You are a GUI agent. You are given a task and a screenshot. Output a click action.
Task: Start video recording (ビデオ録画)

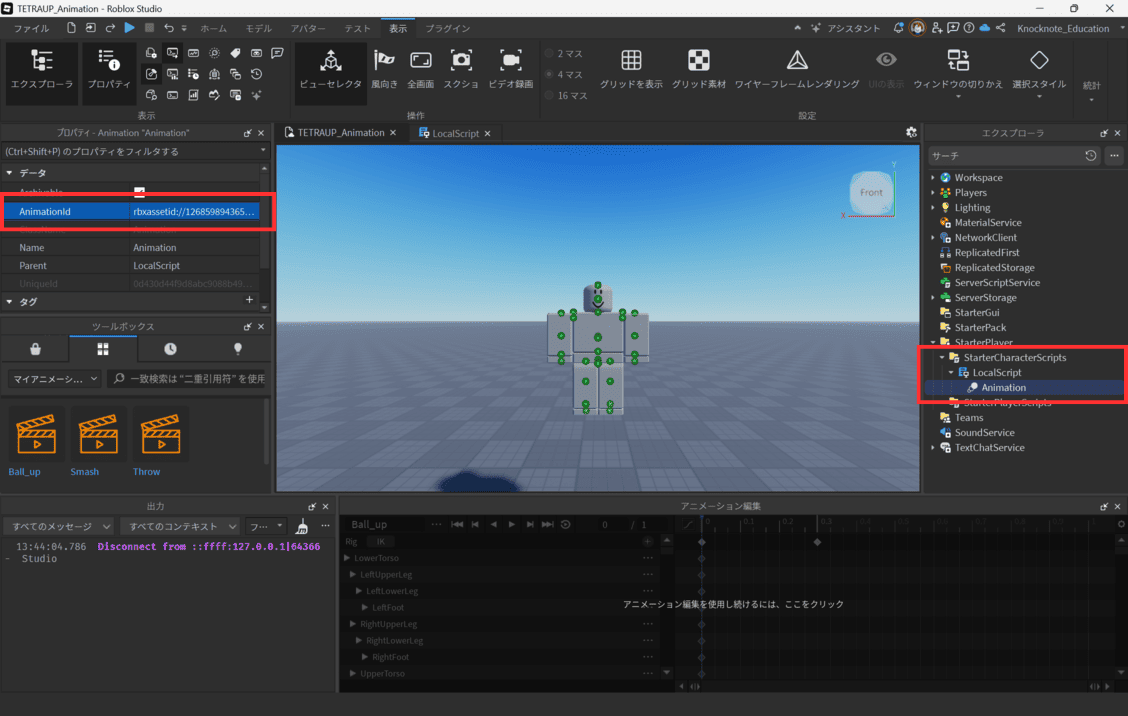pyautogui.click(x=511, y=70)
